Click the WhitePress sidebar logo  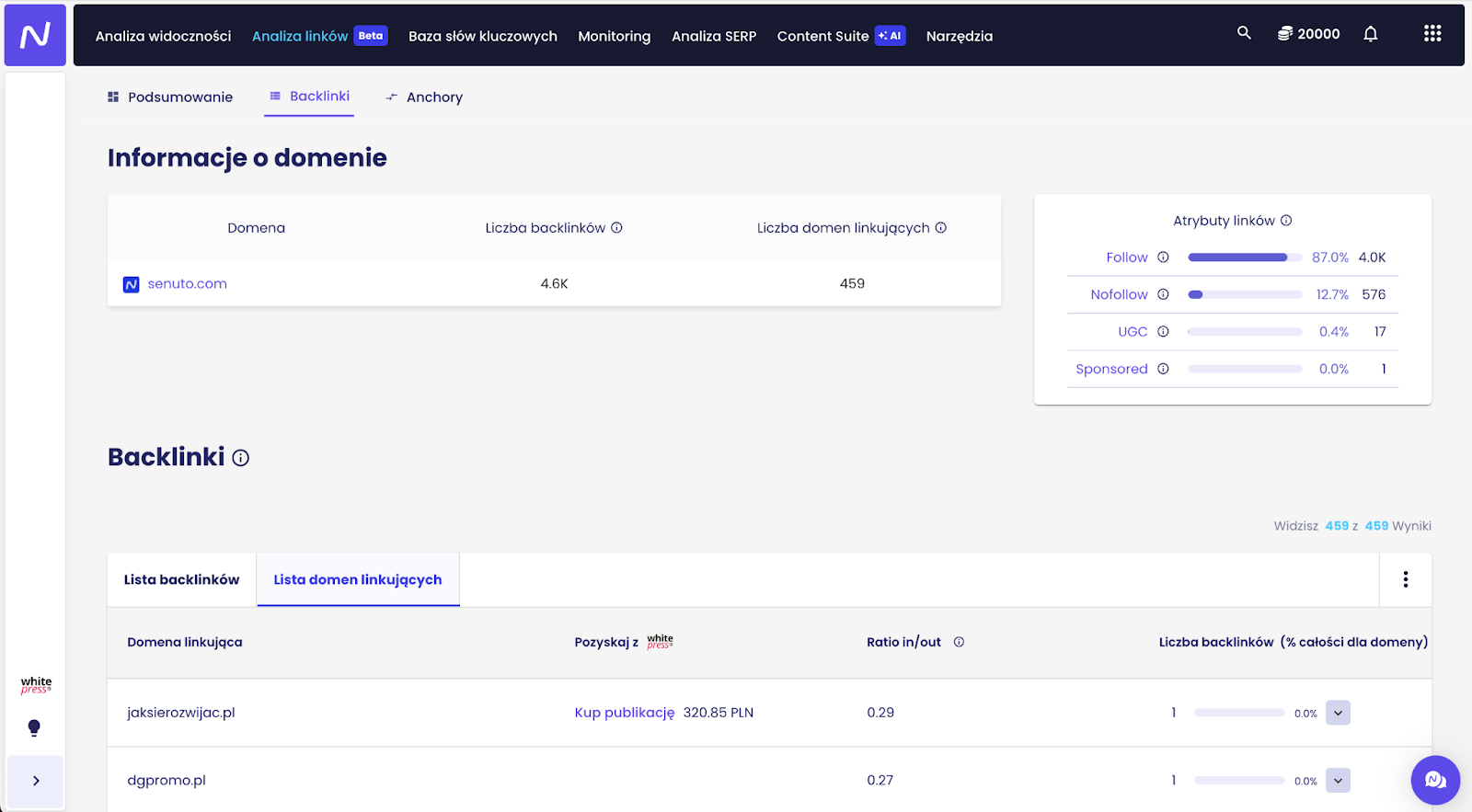click(36, 685)
